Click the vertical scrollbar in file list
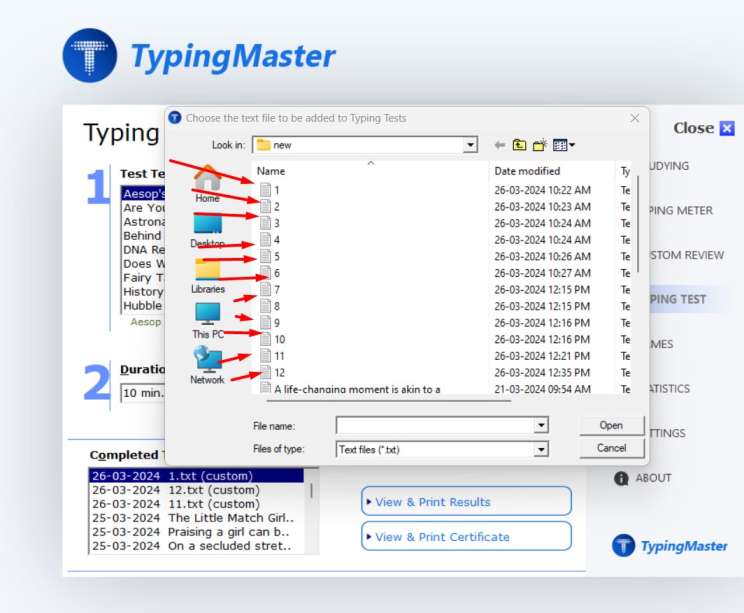 pos(638,224)
